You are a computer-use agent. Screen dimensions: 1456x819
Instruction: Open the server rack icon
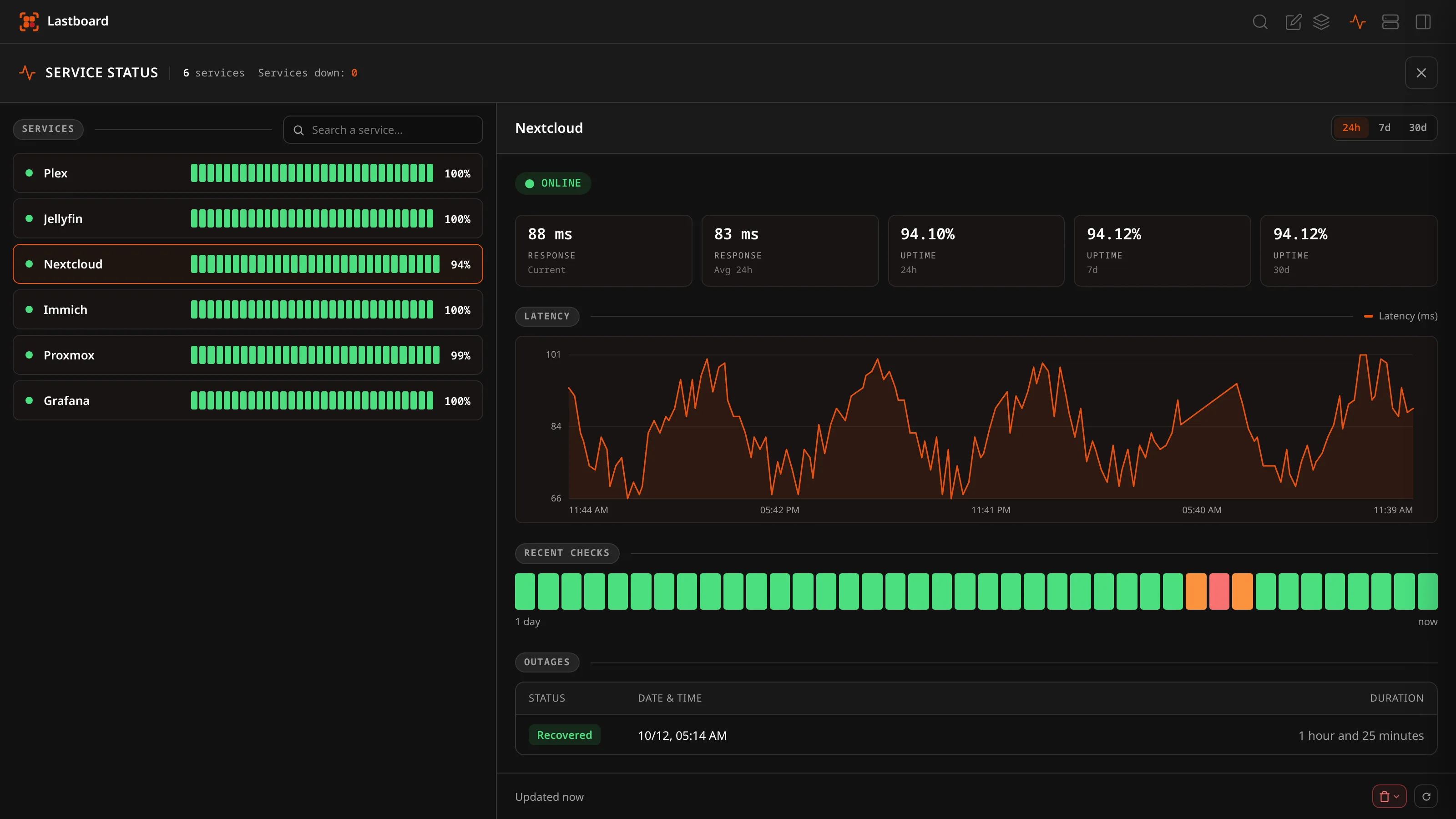(x=1390, y=22)
